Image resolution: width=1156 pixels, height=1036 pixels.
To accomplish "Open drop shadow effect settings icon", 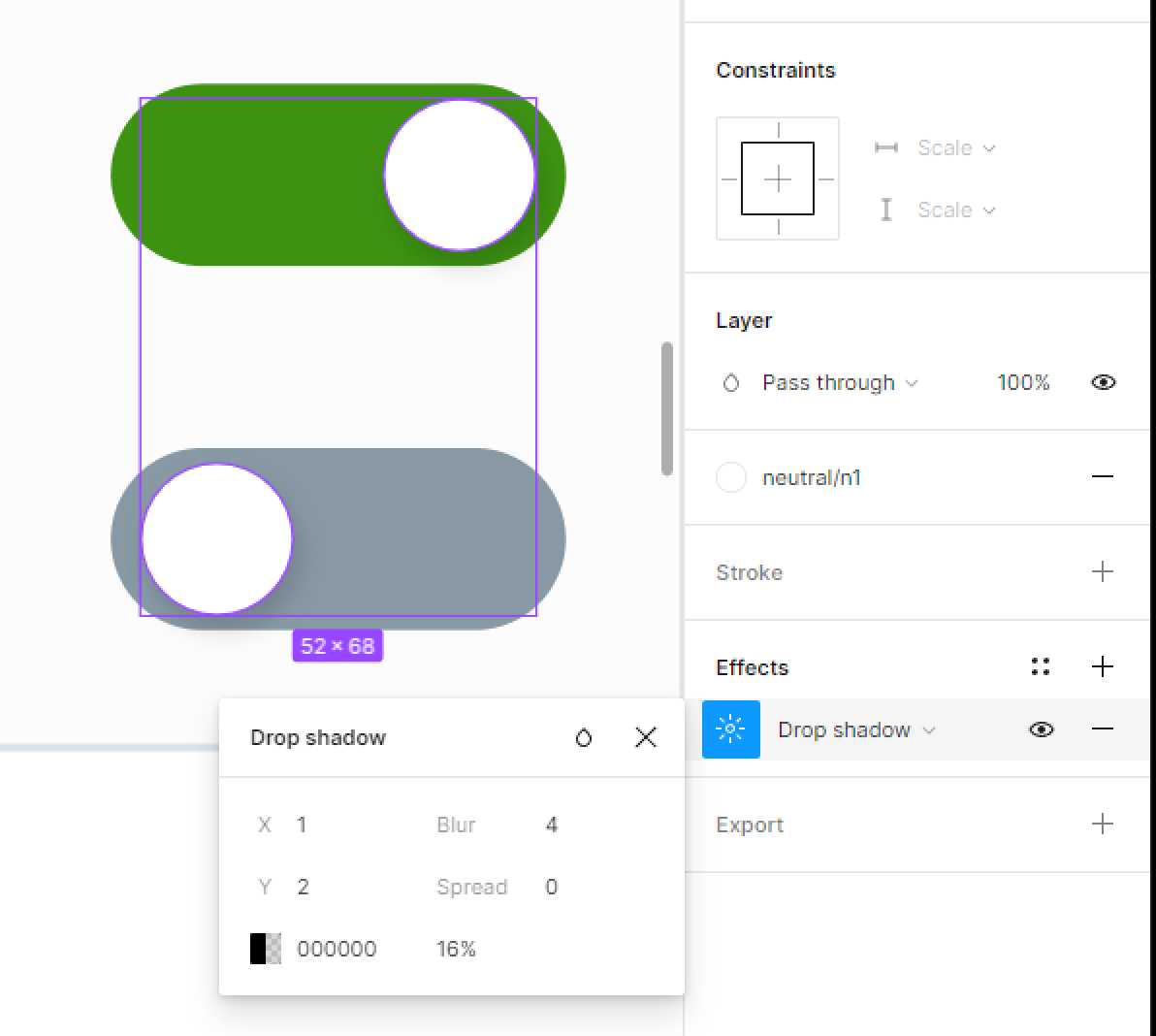I will pos(730,729).
